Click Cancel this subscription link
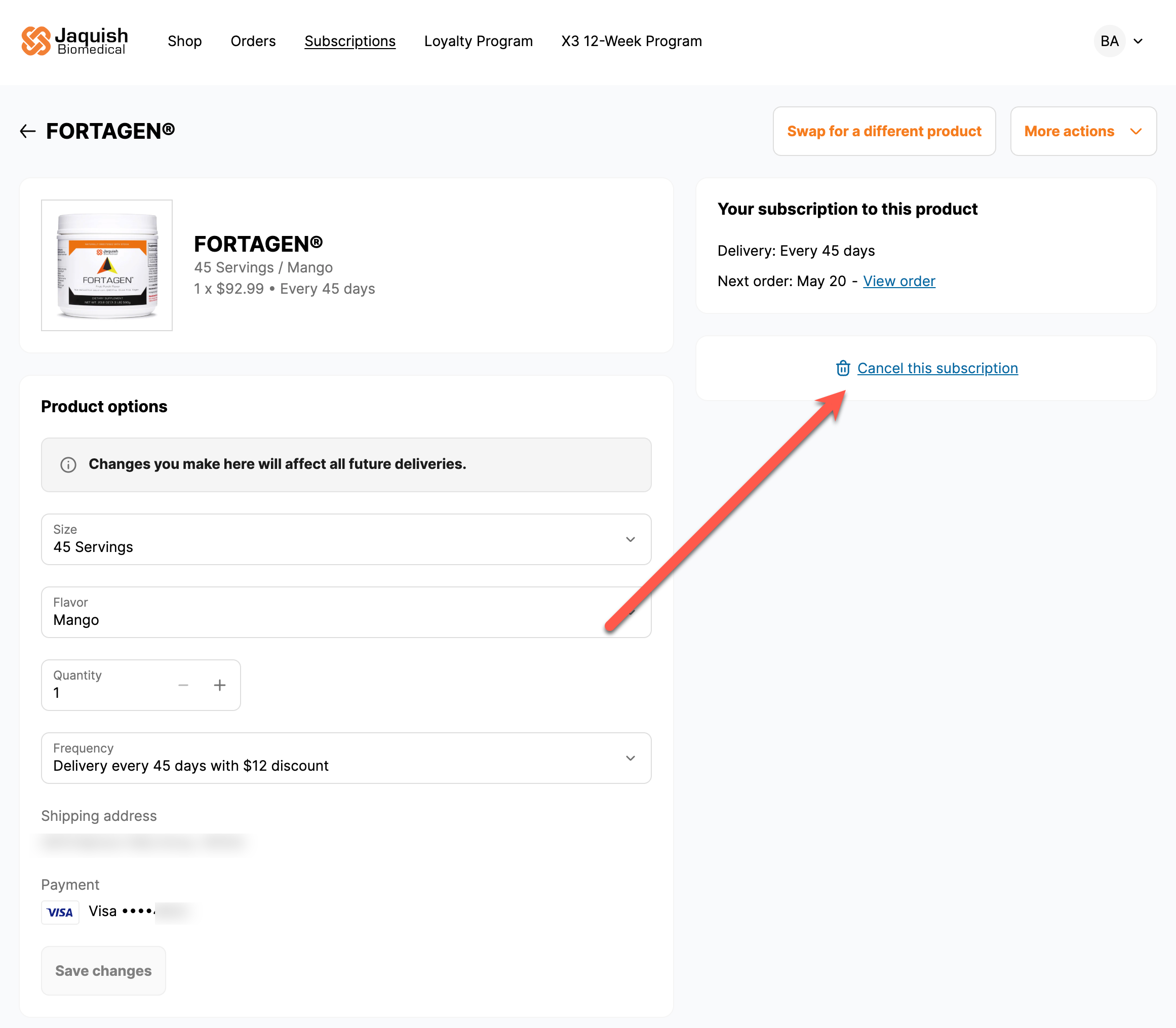The height and width of the screenshot is (1028, 1176). tap(937, 368)
